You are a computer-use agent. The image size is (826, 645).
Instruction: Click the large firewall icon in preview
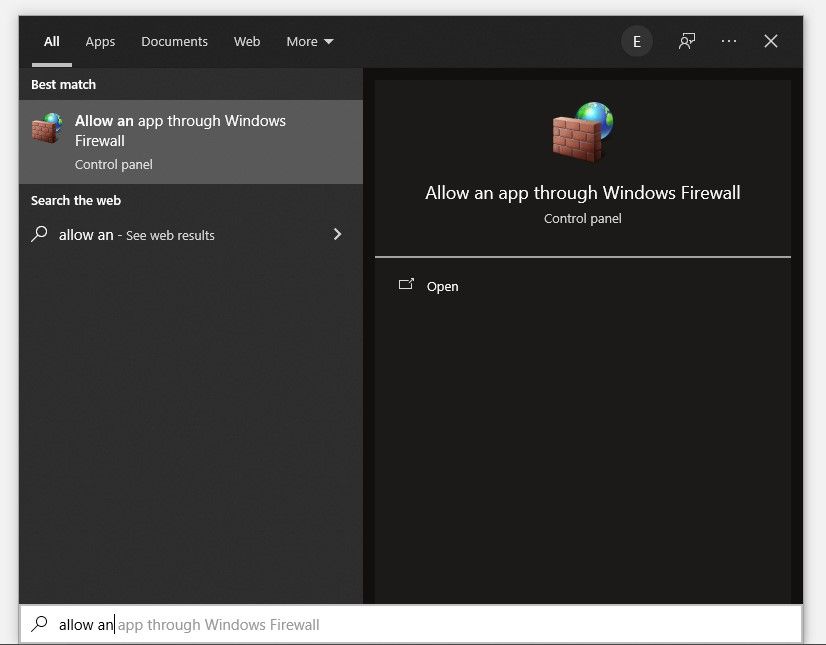583,132
